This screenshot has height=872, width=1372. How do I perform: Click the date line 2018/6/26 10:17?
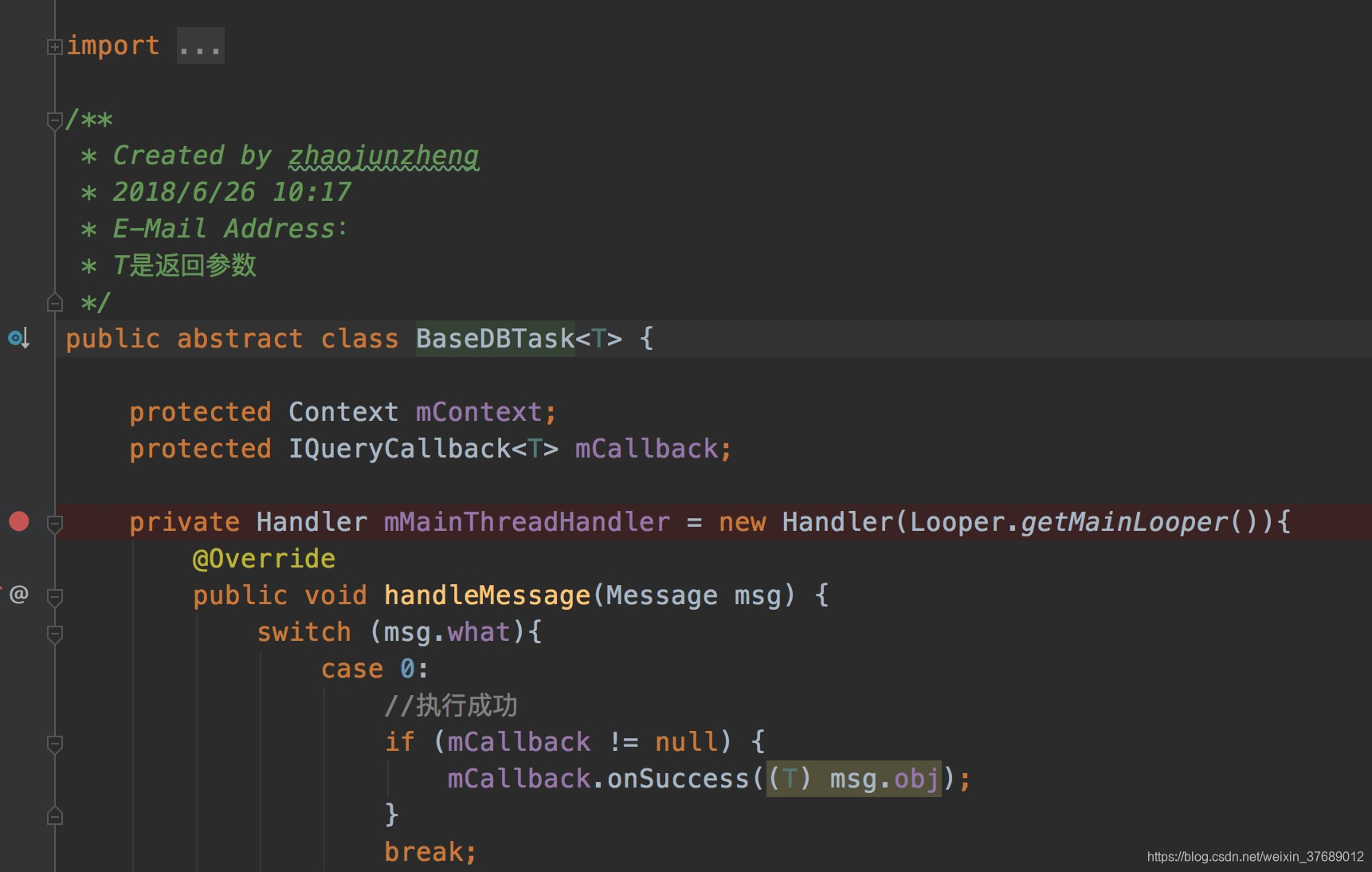231,192
